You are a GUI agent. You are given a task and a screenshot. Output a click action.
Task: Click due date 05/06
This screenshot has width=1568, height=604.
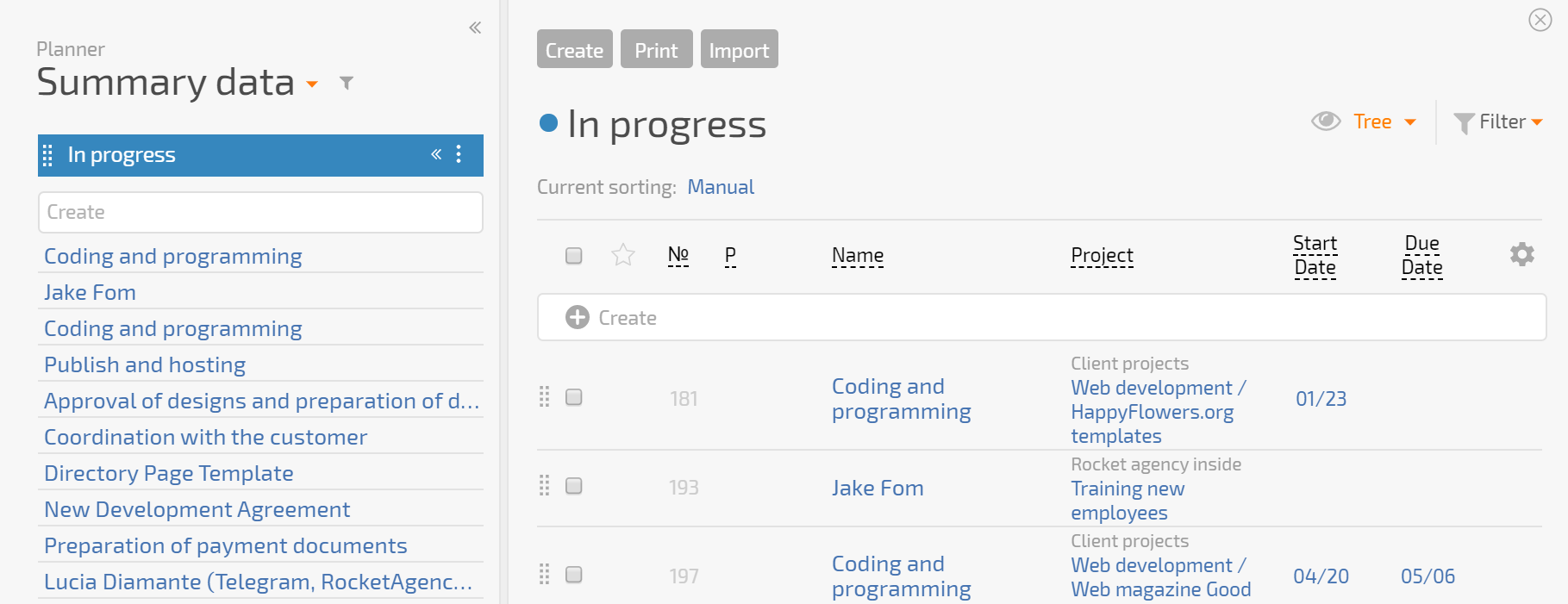[1427, 576]
